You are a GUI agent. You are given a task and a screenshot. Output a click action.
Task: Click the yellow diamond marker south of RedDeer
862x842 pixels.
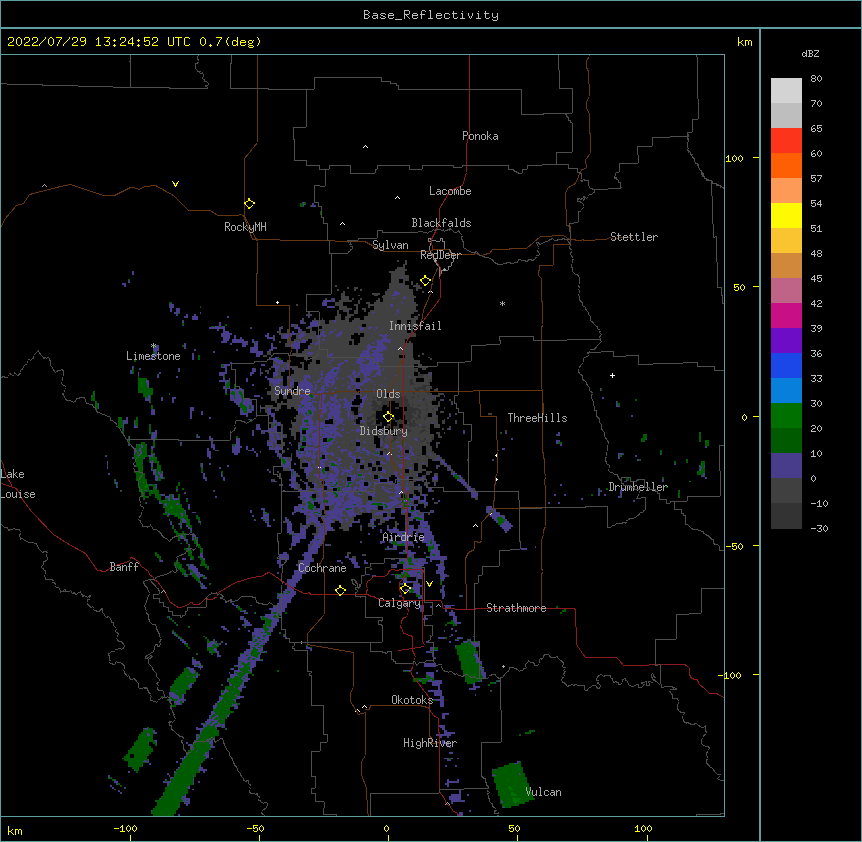[x=425, y=281]
